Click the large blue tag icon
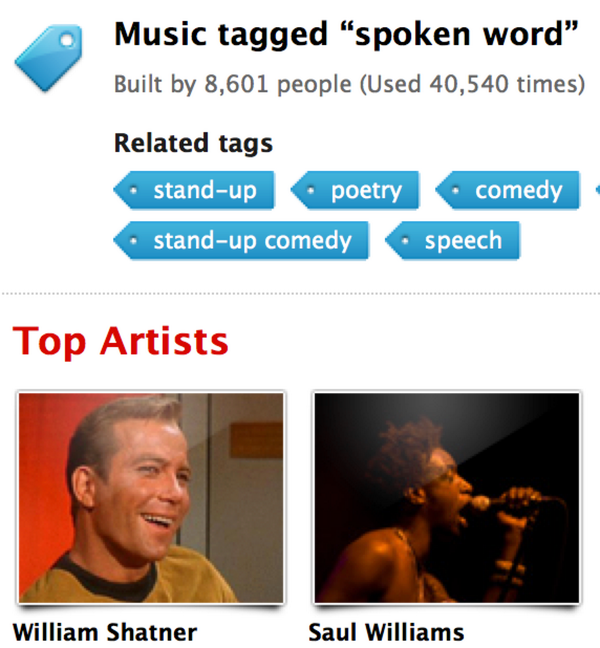The width and height of the screenshot is (600, 648). pos(49,58)
